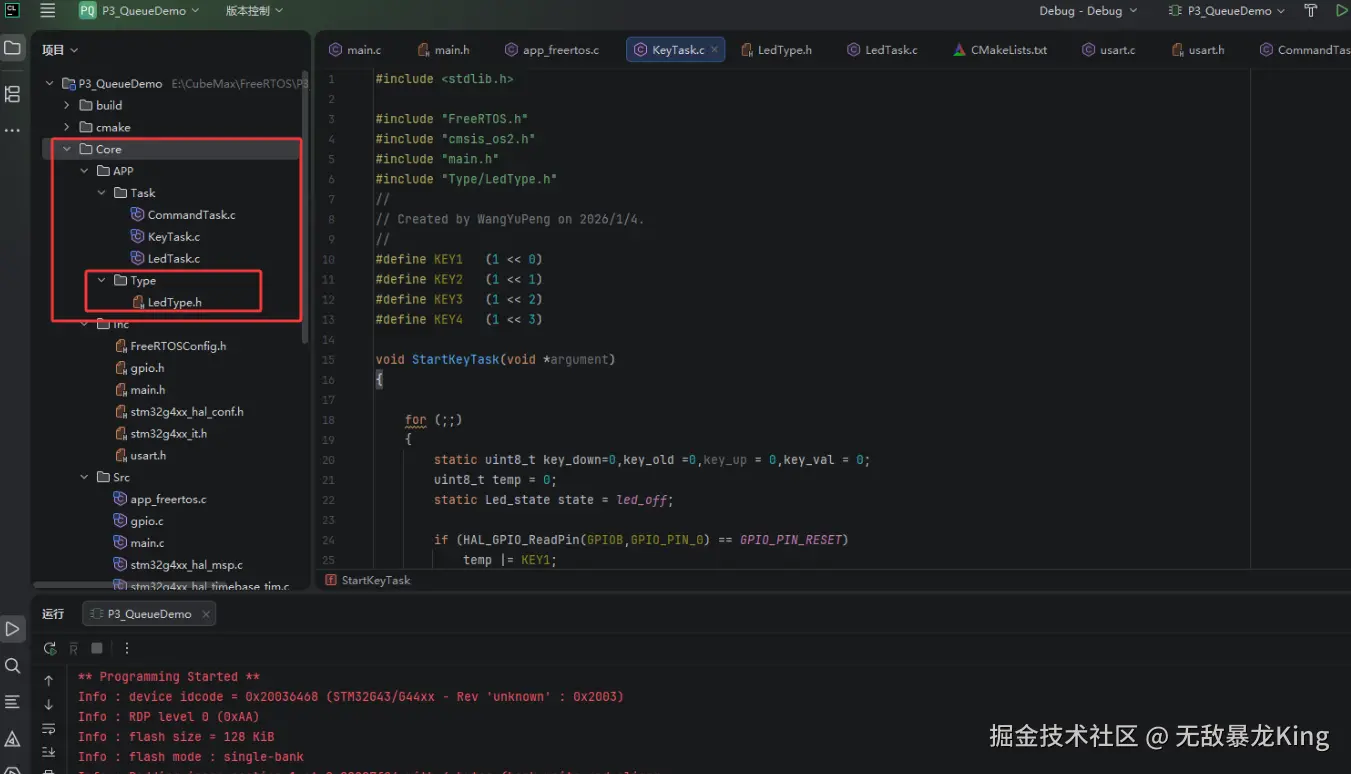Screen dimensions: 1351x774
Task: Click the Build hammer icon
Action: tap(1311, 11)
